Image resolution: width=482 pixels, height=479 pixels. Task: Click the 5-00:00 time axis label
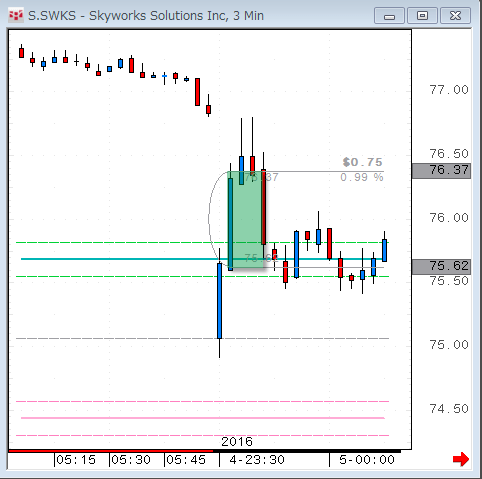tap(367, 460)
